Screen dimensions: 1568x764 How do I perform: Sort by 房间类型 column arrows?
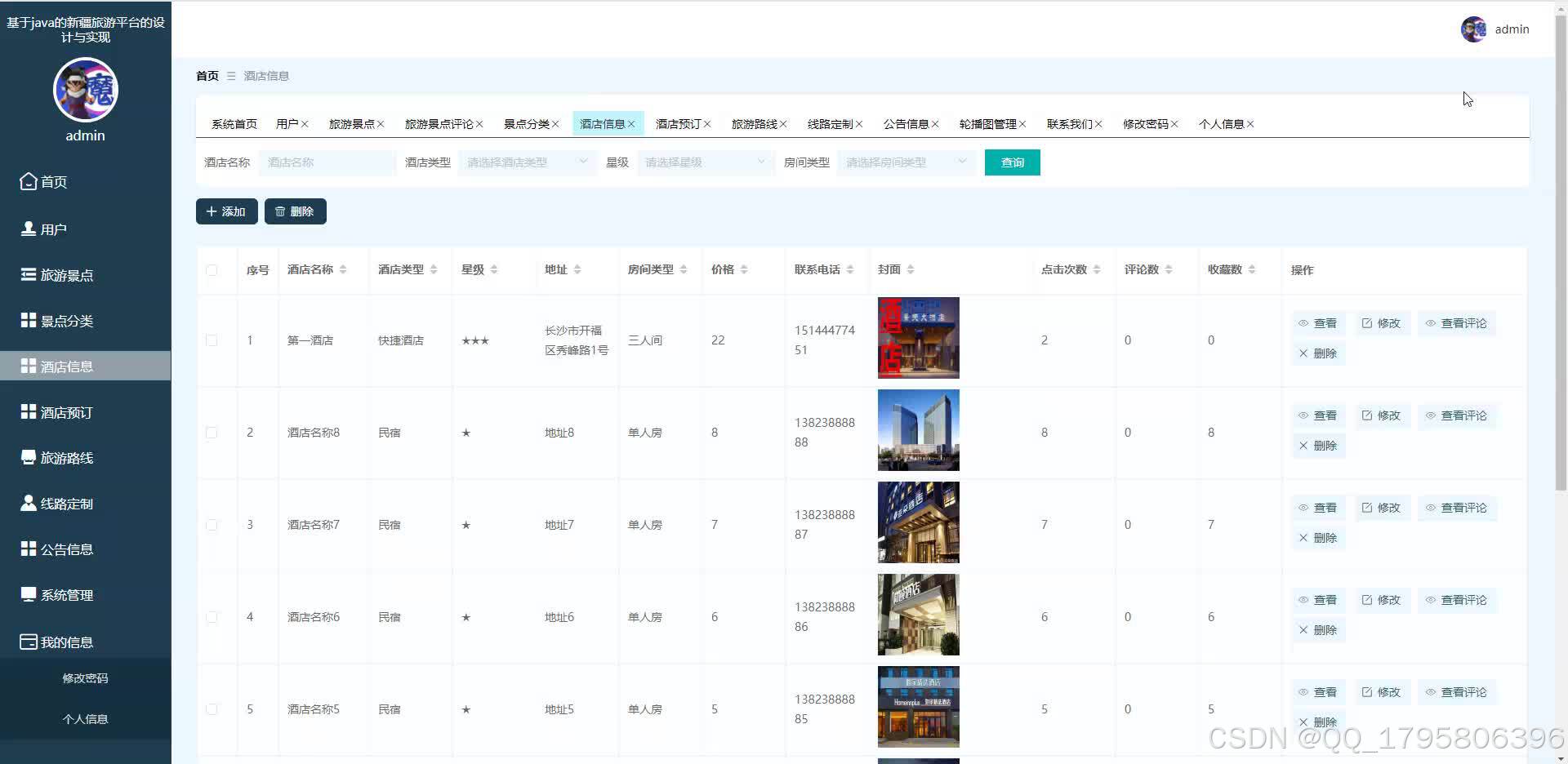click(684, 269)
